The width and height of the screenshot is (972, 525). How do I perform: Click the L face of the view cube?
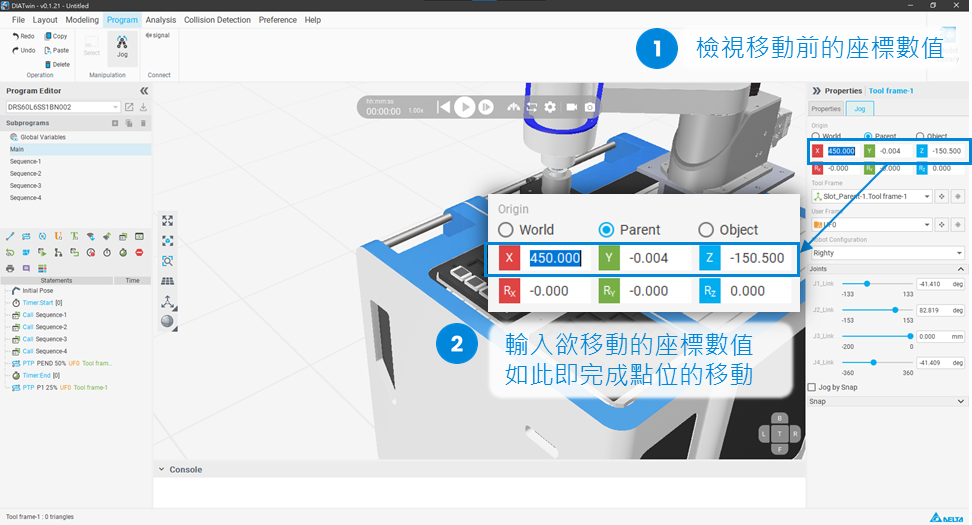pos(764,434)
